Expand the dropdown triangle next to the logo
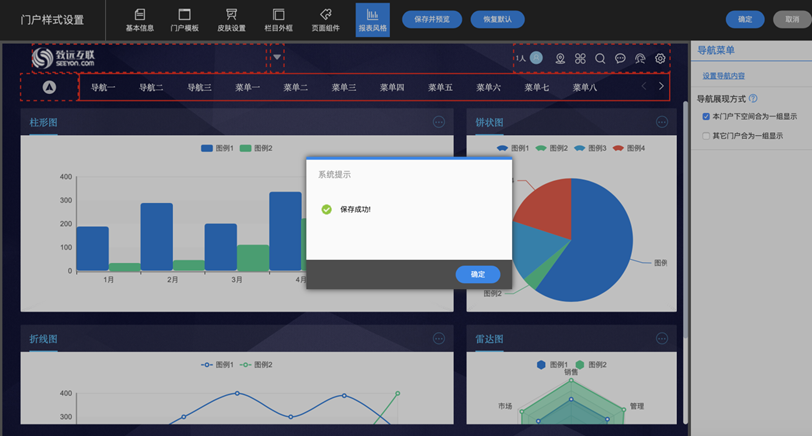 pyautogui.click(x=277, y=59)
